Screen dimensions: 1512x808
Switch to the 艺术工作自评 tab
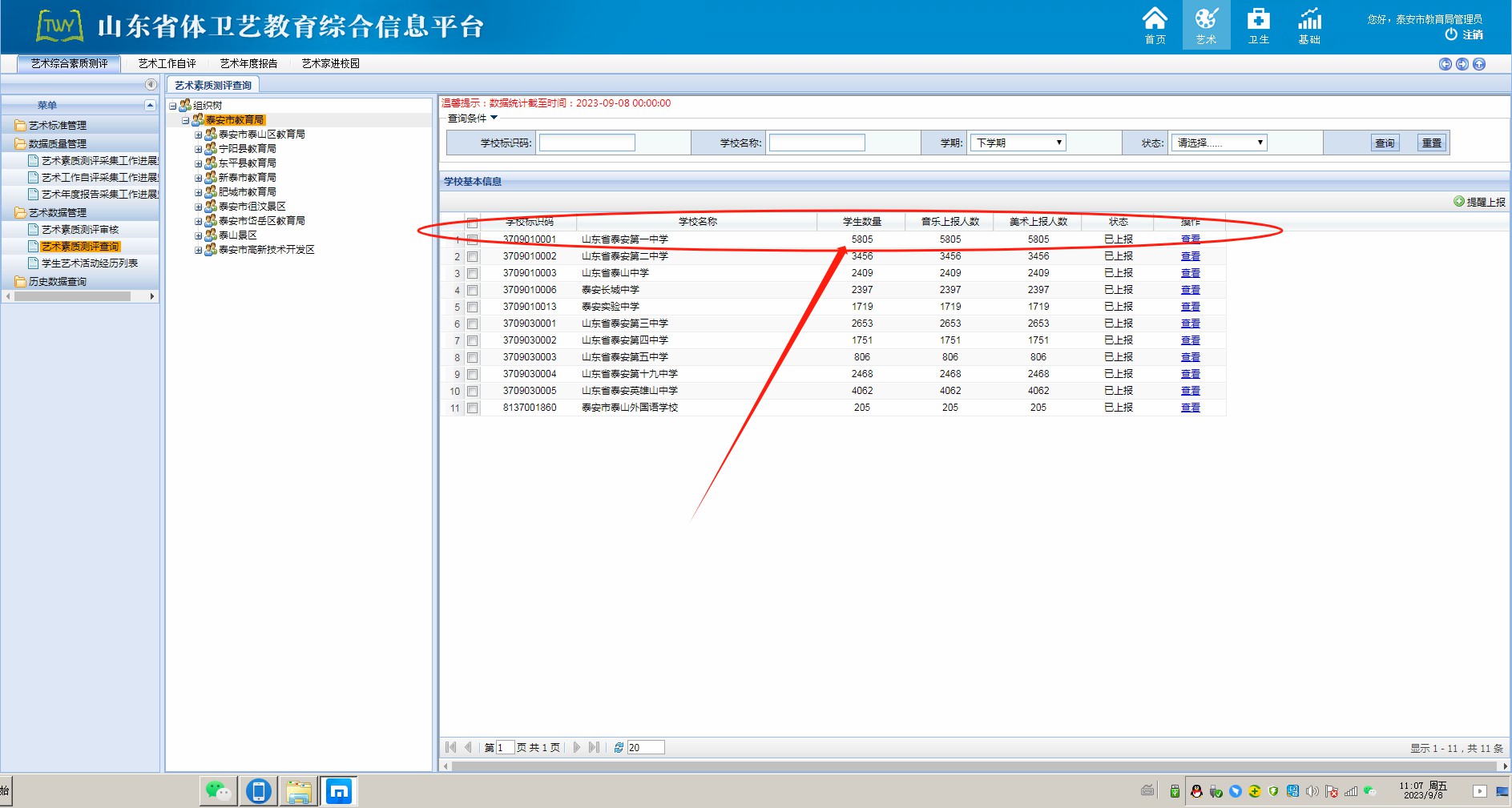[167, 63]
